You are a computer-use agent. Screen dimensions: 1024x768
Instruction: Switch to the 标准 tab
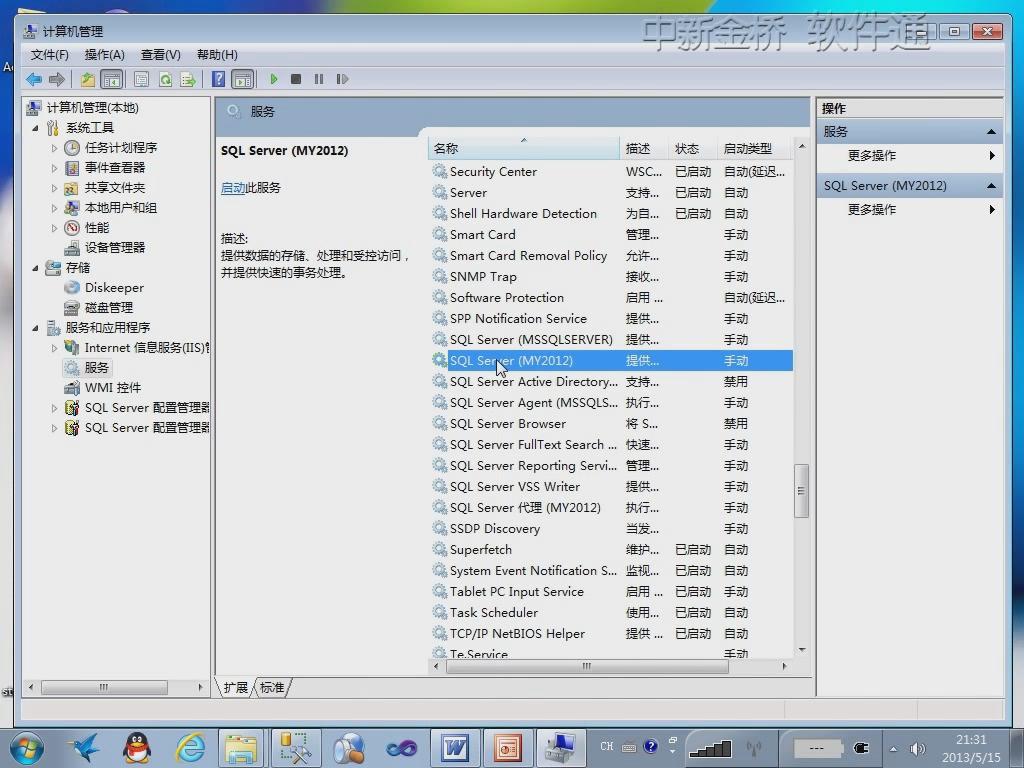point(272,688)
